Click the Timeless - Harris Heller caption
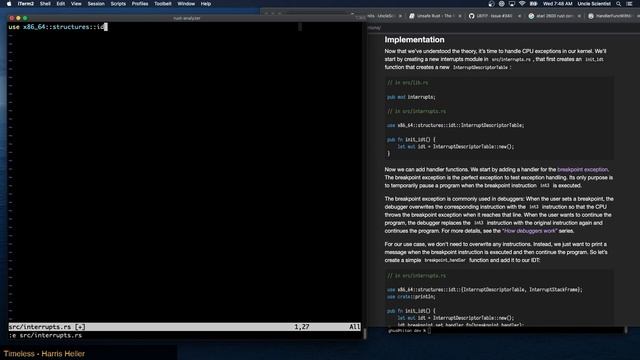Screen dimensions: 640x360 coord(44,354)
